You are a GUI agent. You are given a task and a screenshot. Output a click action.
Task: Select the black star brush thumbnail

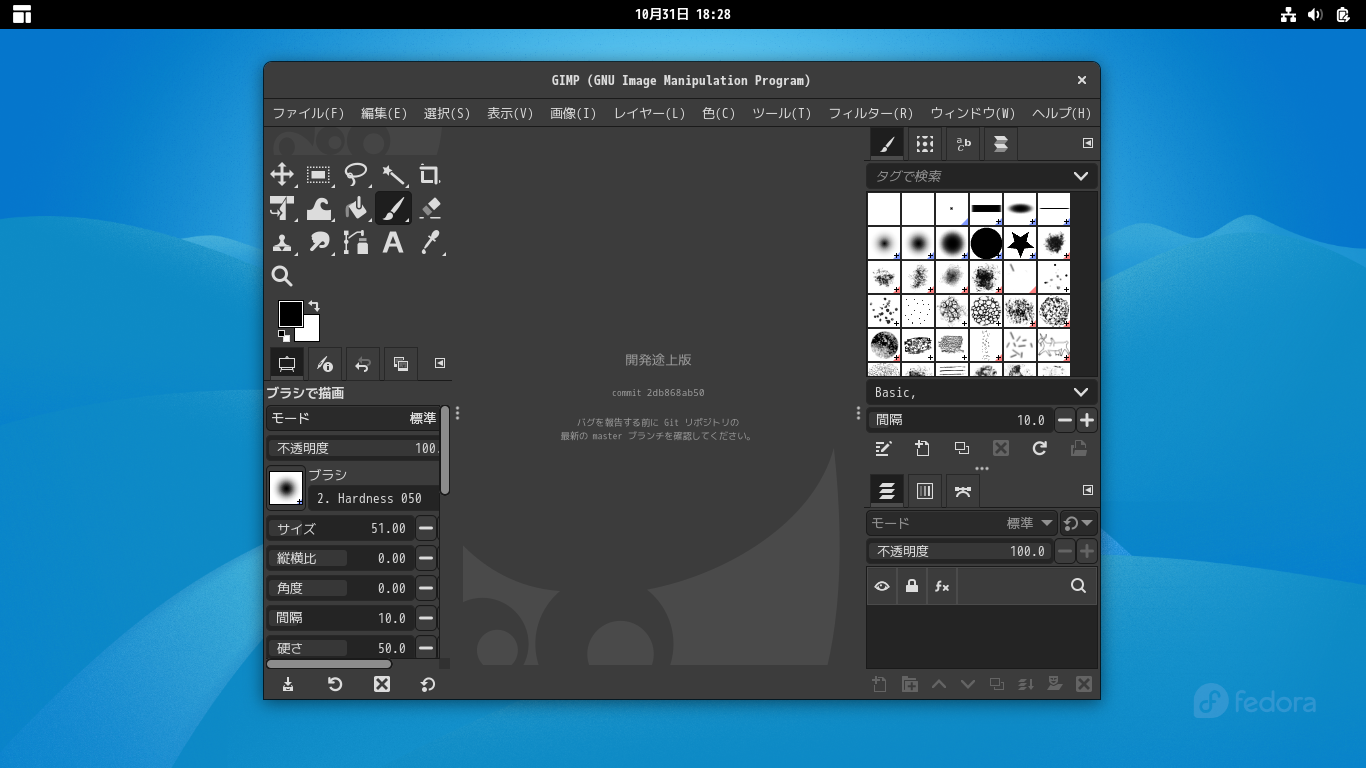click(x=1020, y=243)
